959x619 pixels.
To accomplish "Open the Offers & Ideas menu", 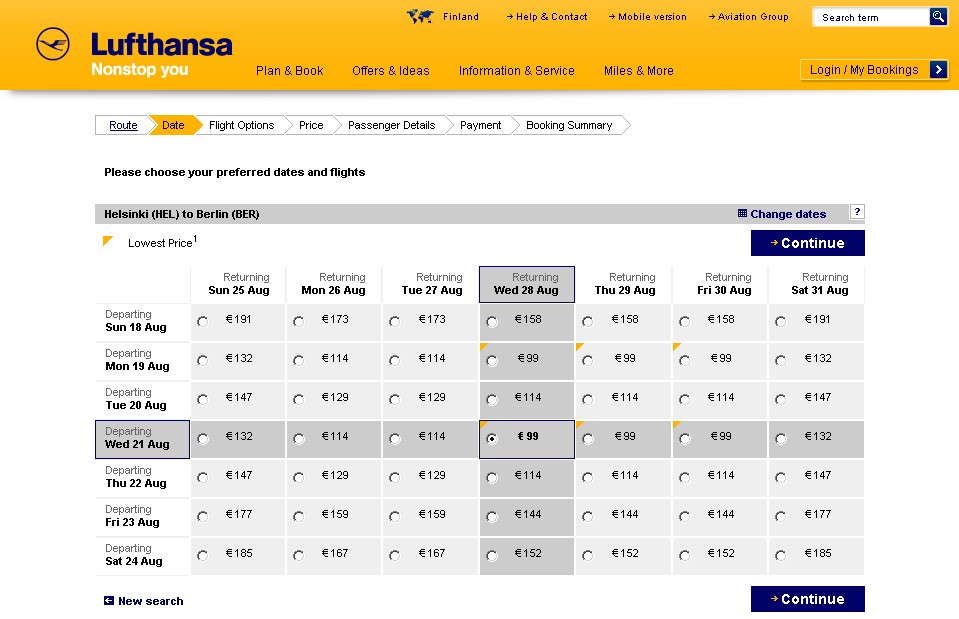I will (390, 71).
